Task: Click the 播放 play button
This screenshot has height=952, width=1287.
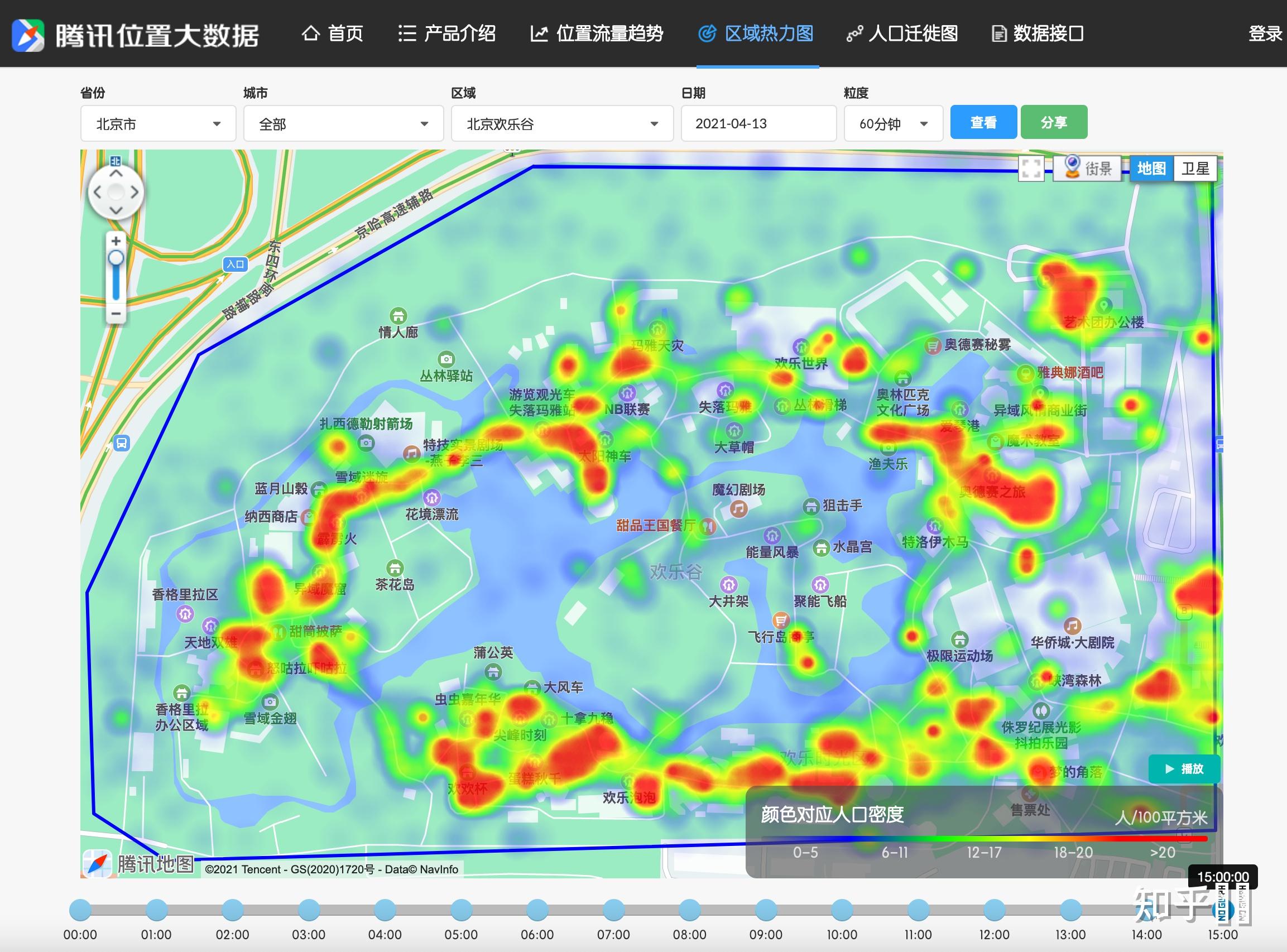Action: click(1184, 769)
